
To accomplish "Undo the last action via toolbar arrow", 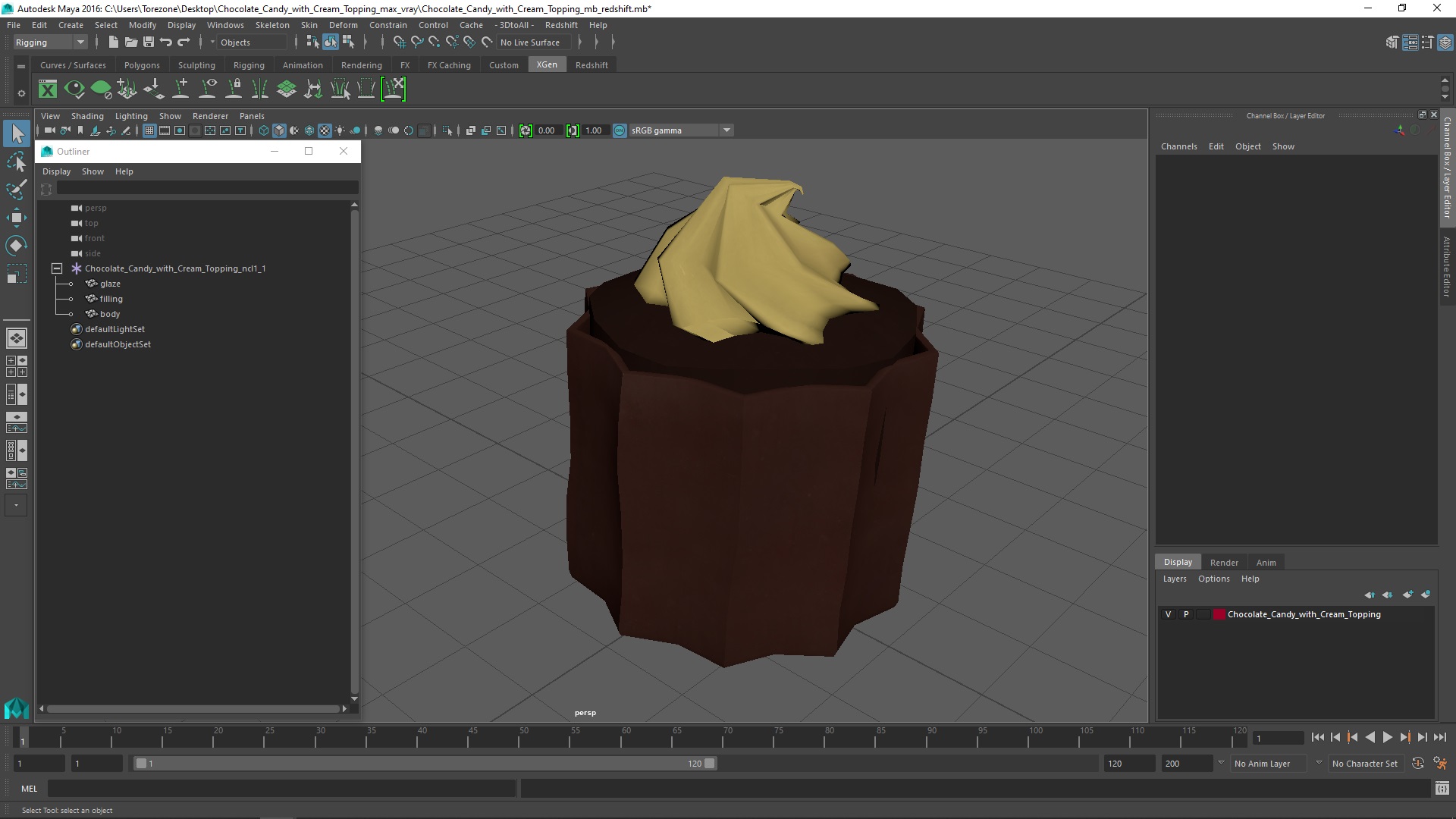I will coord(166,42).
